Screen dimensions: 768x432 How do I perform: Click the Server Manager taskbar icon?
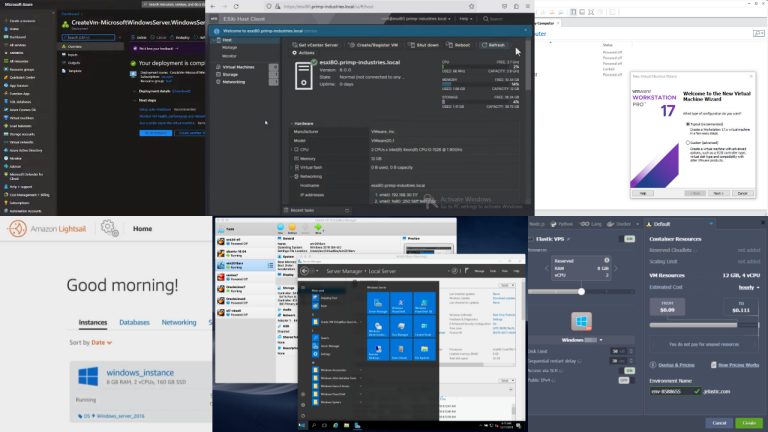click(357, 426)
